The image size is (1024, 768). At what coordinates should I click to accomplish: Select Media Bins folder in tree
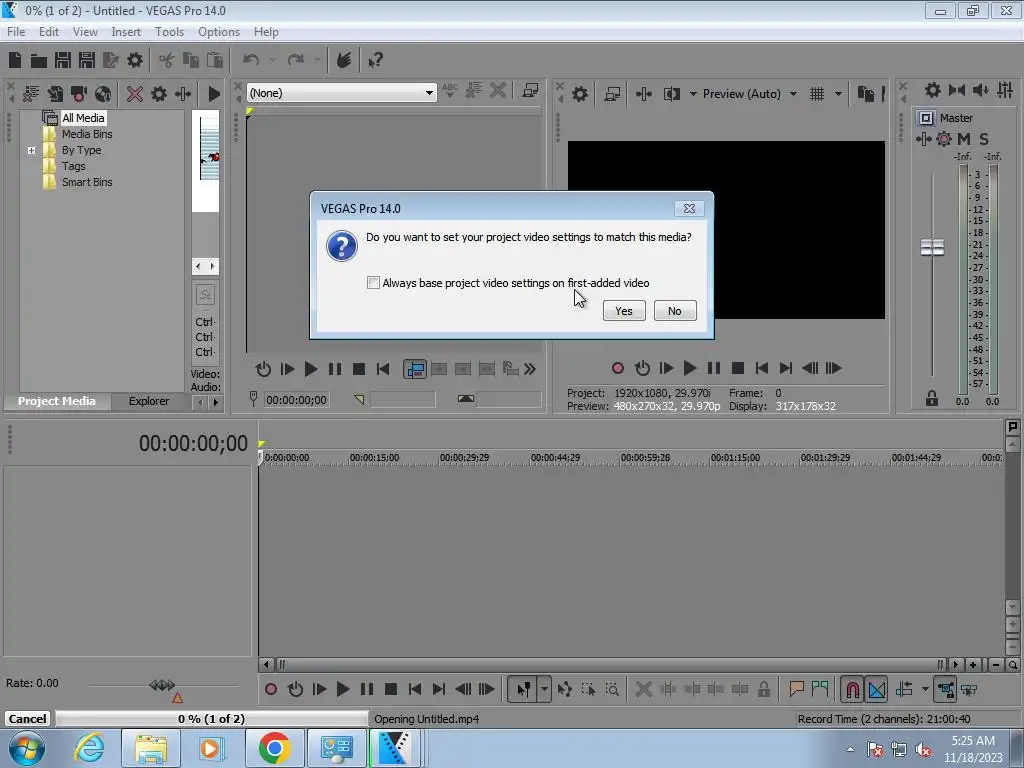[x=87, y=134]
